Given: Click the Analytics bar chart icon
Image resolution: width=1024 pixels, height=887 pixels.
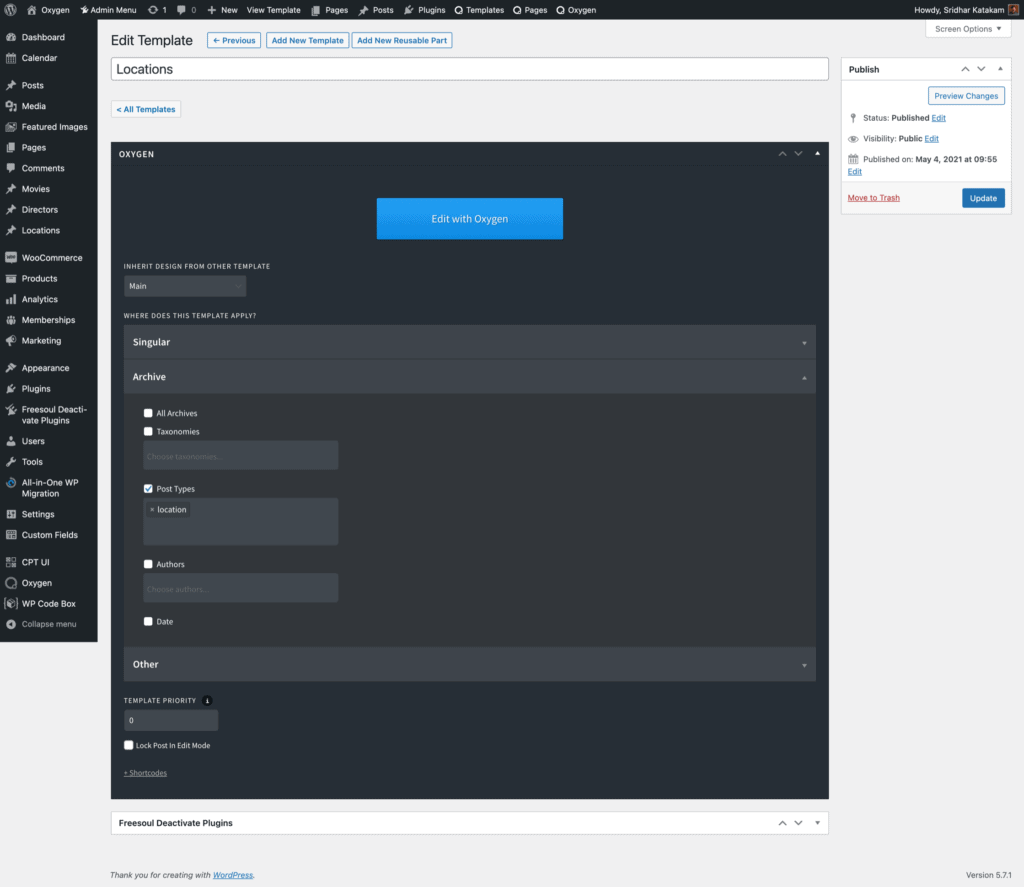Looking at the screenshot, I should point(11,299).
